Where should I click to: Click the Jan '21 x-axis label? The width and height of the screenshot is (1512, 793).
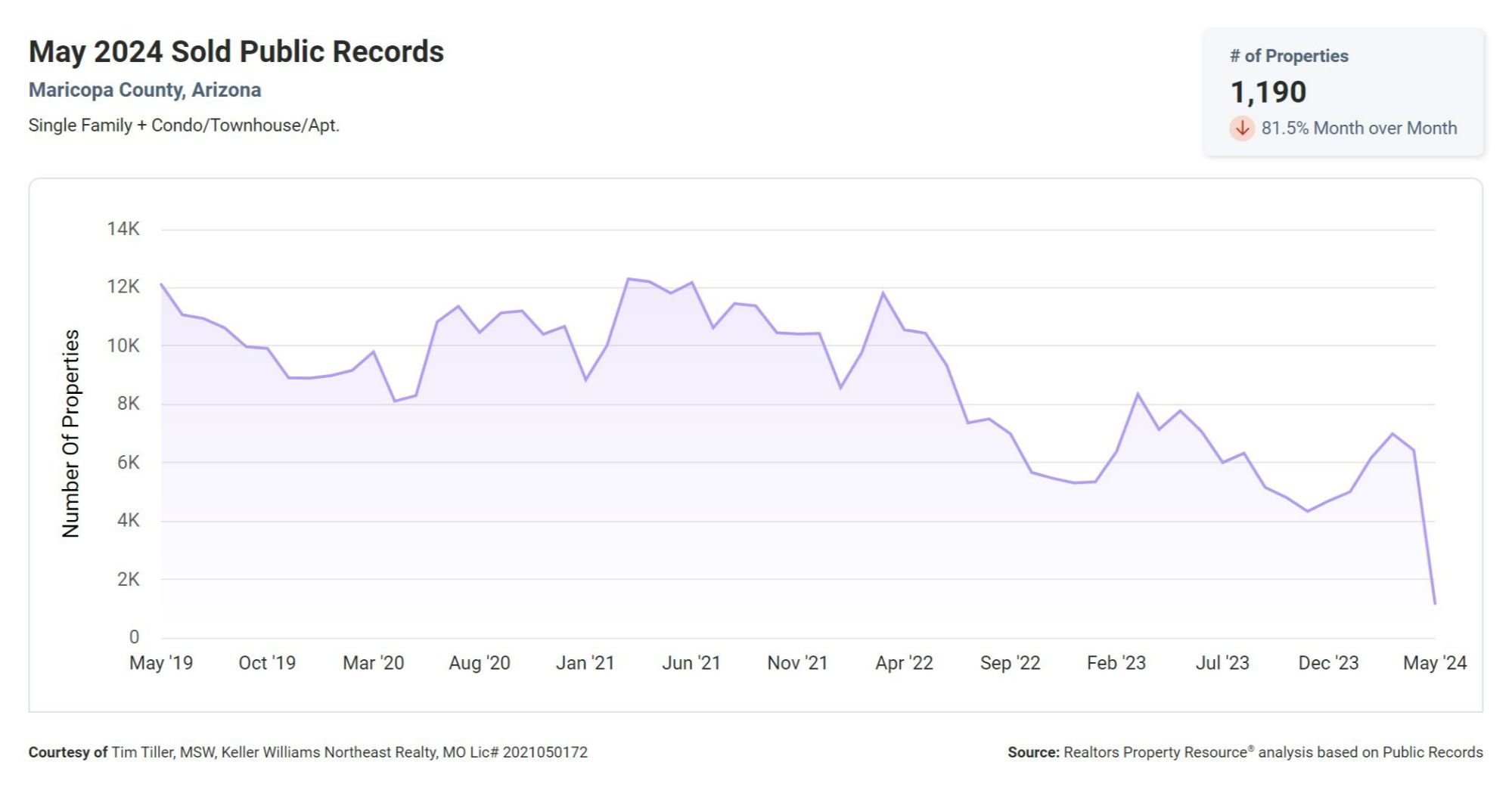coord(585,663)
